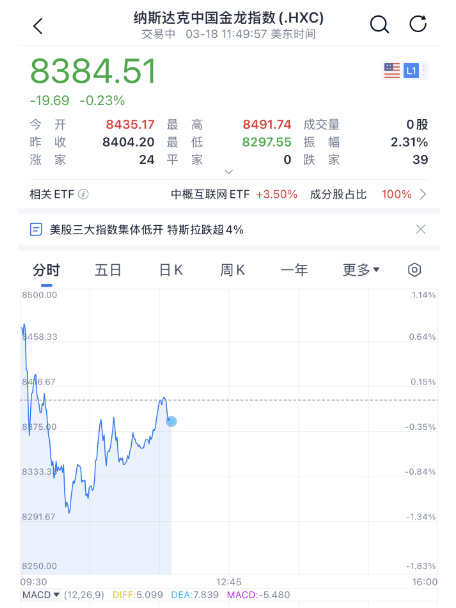This screenshot has width=456, height=608.
Task: Tap the US flag market icon
Action: point(392,71)
